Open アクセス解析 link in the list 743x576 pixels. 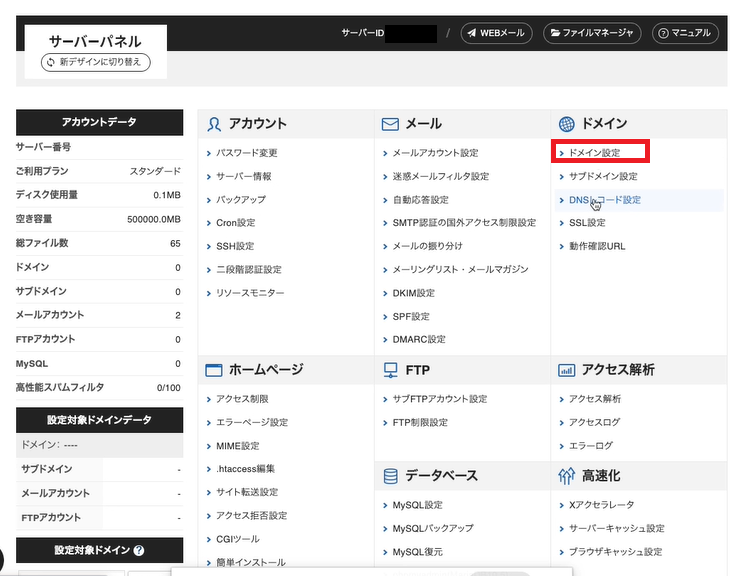595,399
